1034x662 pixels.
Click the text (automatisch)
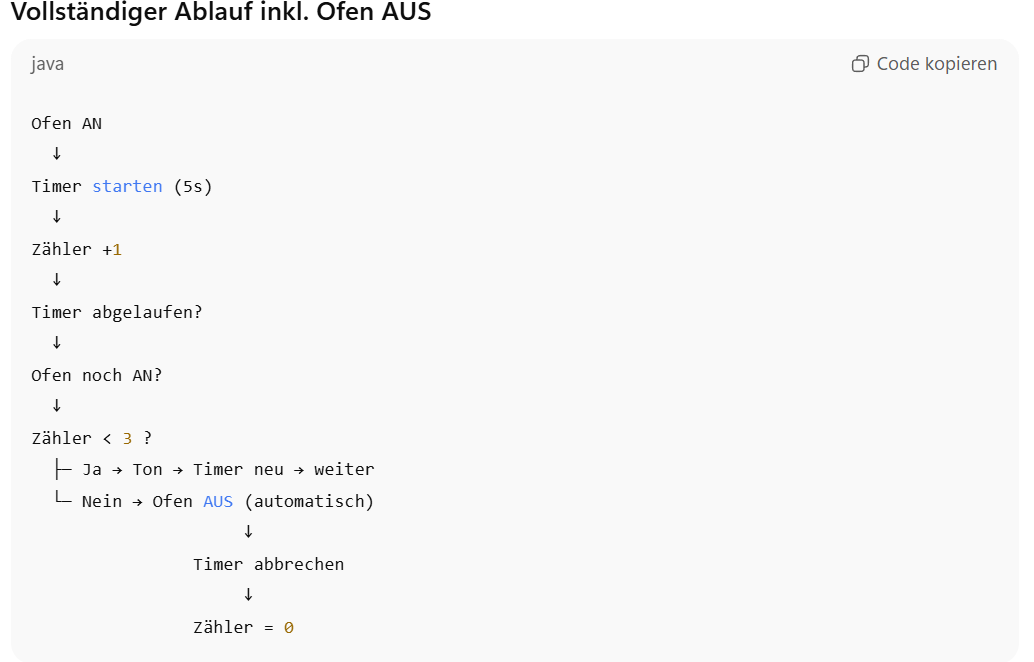[x=309, y=502]
